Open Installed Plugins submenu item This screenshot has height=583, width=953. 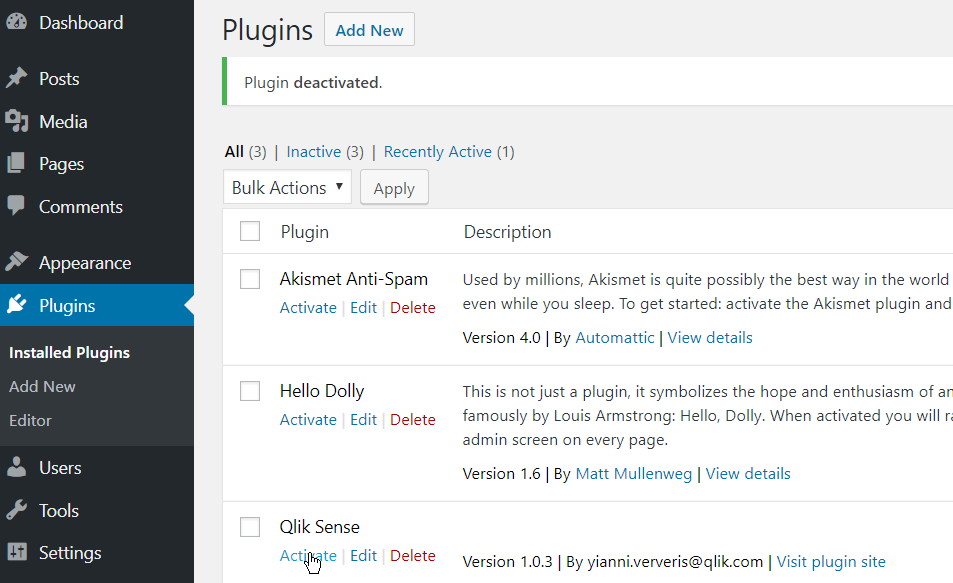coord(69,353)
